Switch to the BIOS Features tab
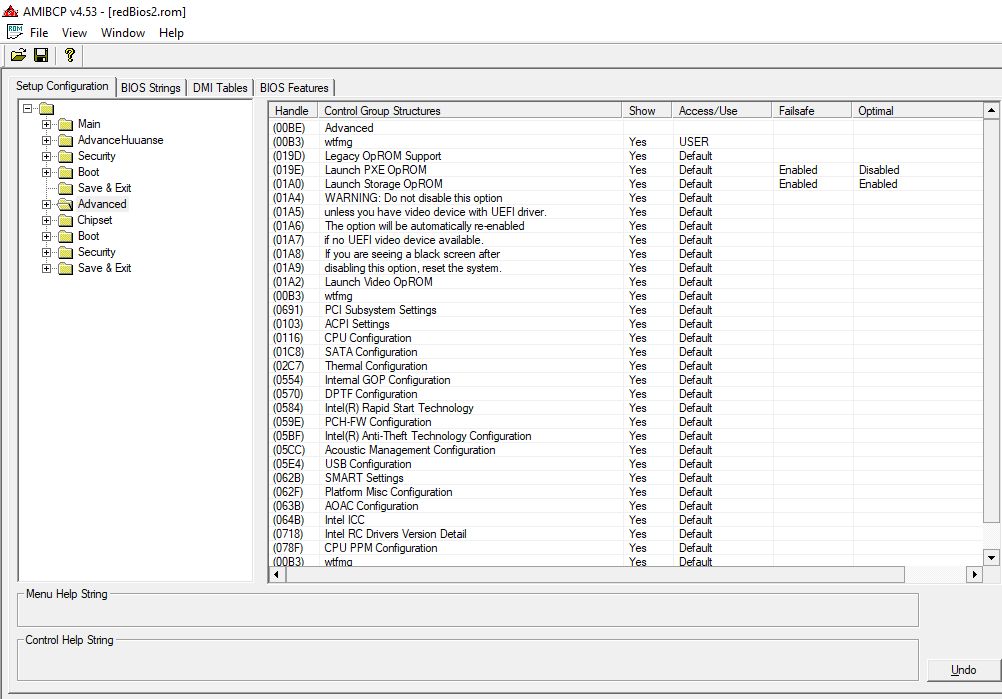 [294, 88]
